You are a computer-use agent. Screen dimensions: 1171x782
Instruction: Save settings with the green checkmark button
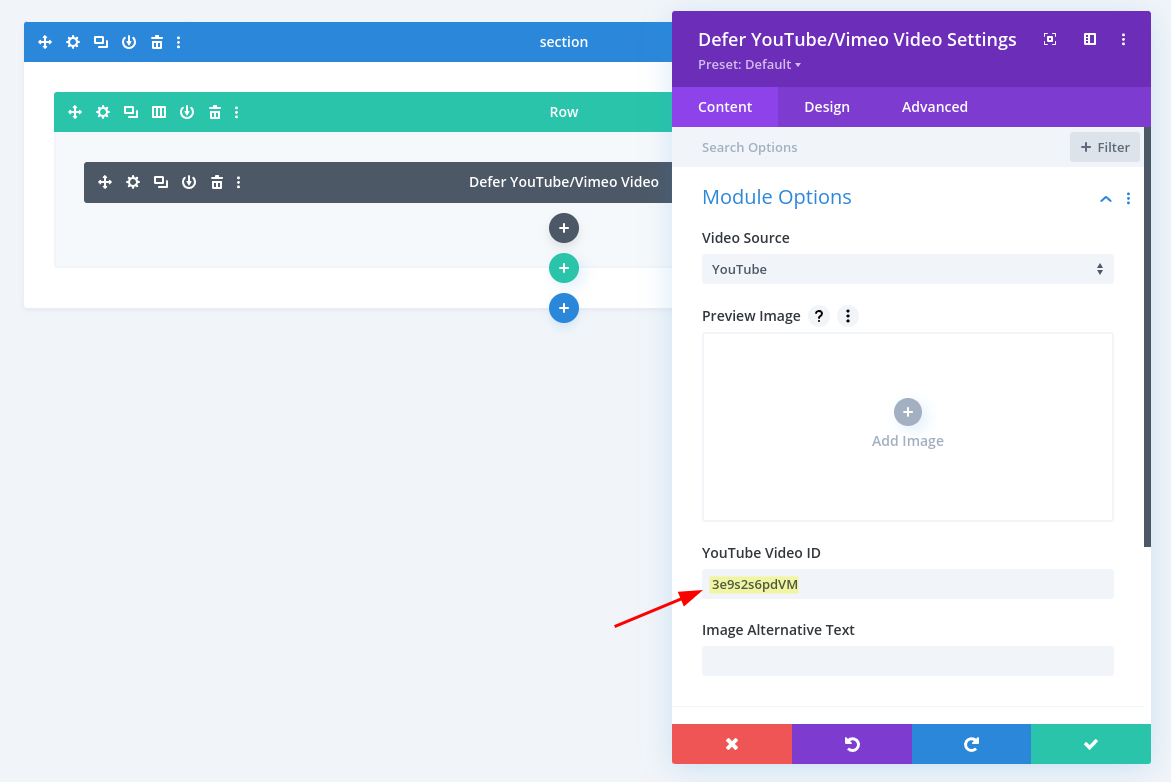[1090, 744]
